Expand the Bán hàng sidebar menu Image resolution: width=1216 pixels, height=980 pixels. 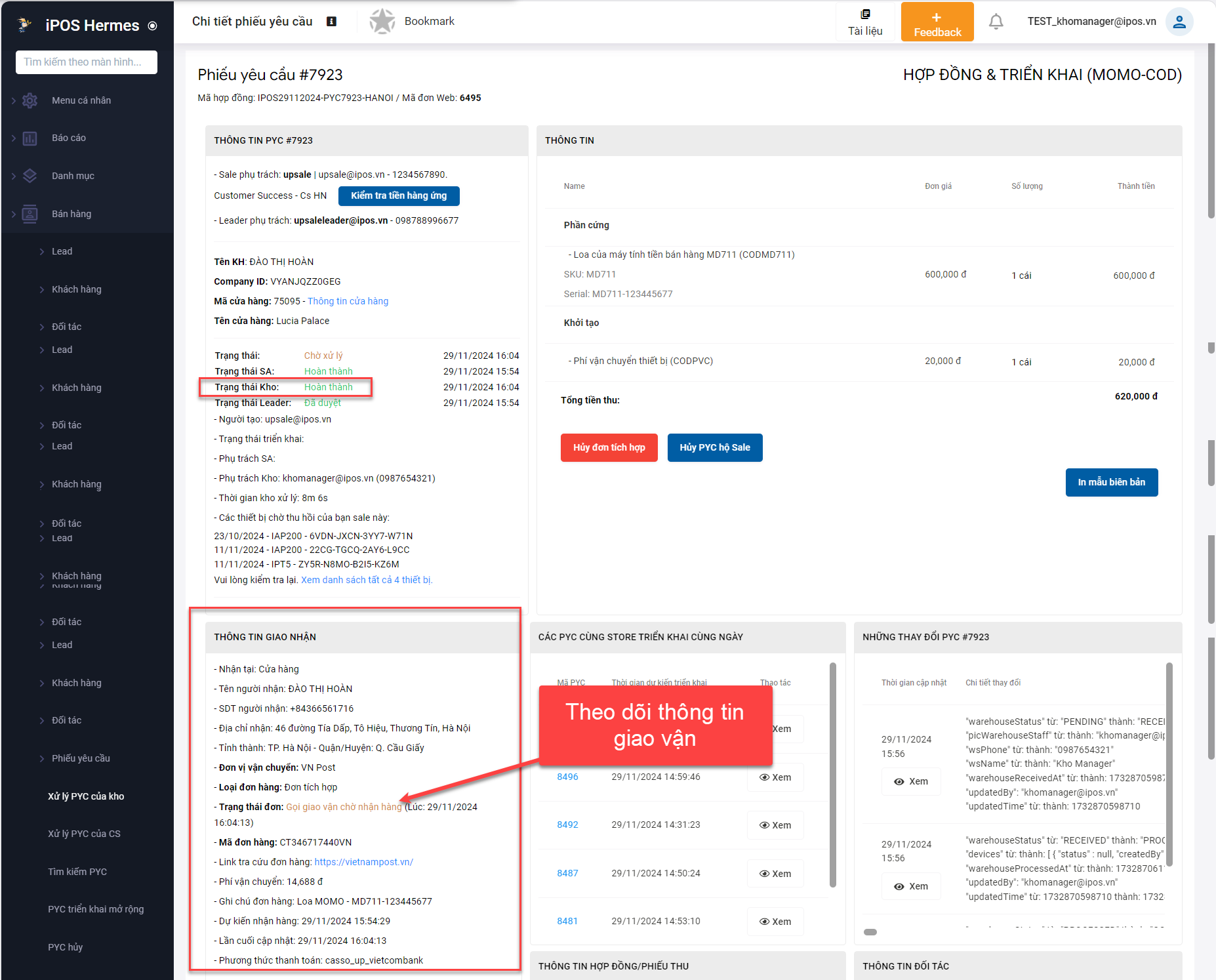coord(71,214)
